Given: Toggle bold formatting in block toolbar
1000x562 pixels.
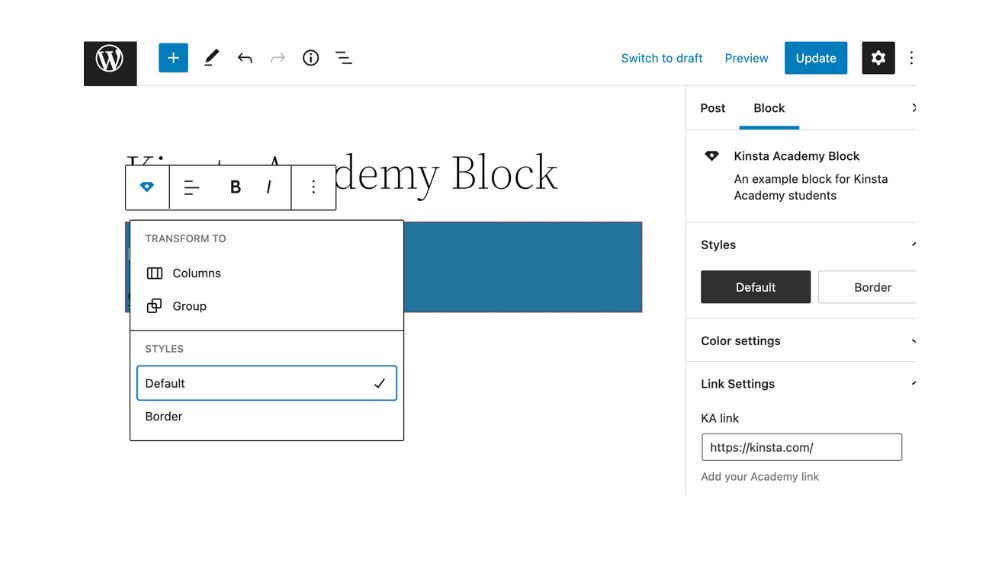Looking at the screenshot, I should tap(235, 187).
